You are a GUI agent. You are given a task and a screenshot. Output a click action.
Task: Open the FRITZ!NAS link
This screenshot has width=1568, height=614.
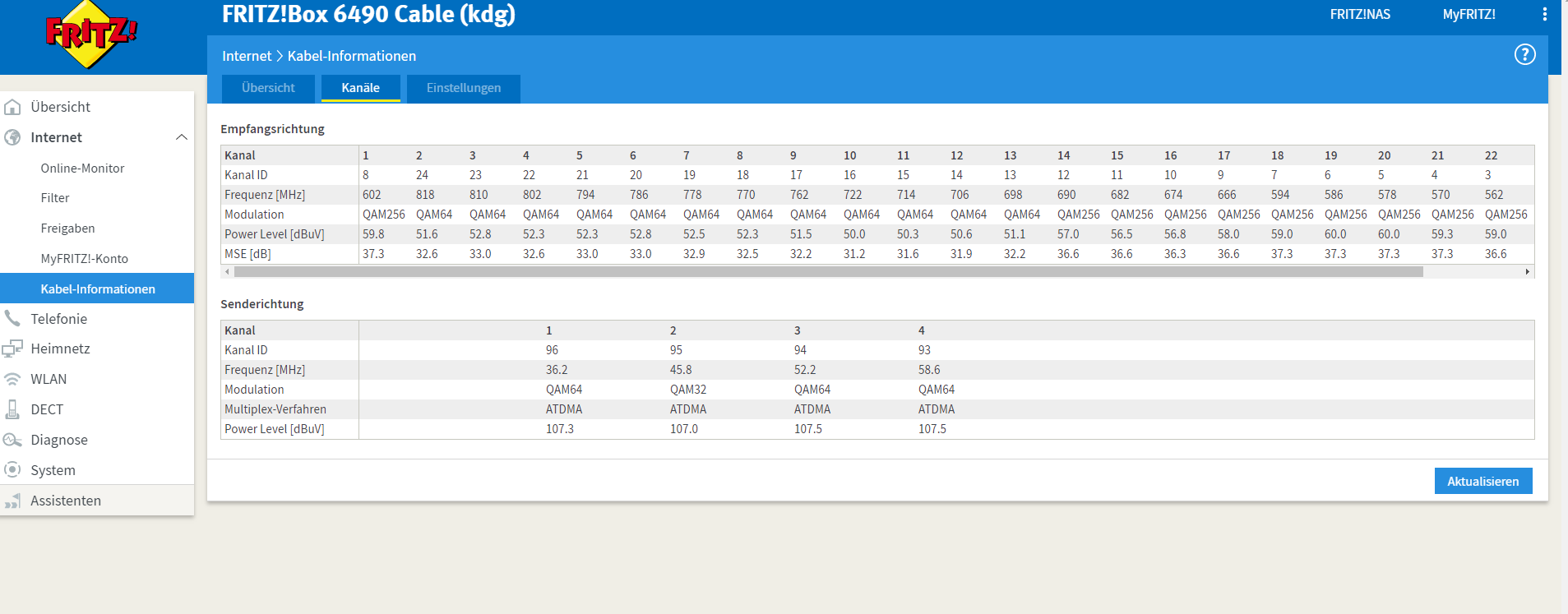pyautogui.click(x=1360, y=14)
